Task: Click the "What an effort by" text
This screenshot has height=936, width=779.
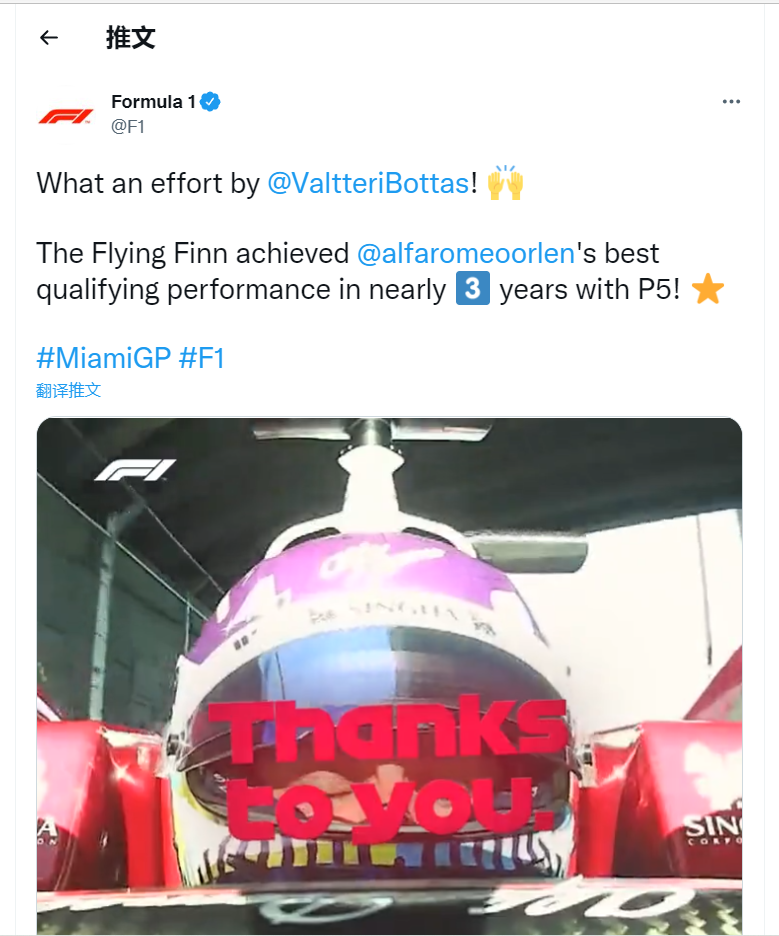Action: click(x=148, y=184)
